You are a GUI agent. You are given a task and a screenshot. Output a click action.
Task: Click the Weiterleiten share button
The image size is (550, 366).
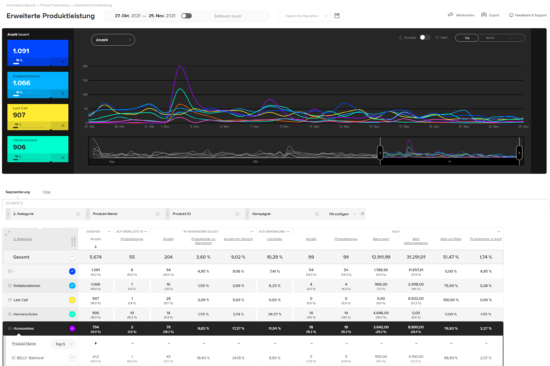pos(461,15)
